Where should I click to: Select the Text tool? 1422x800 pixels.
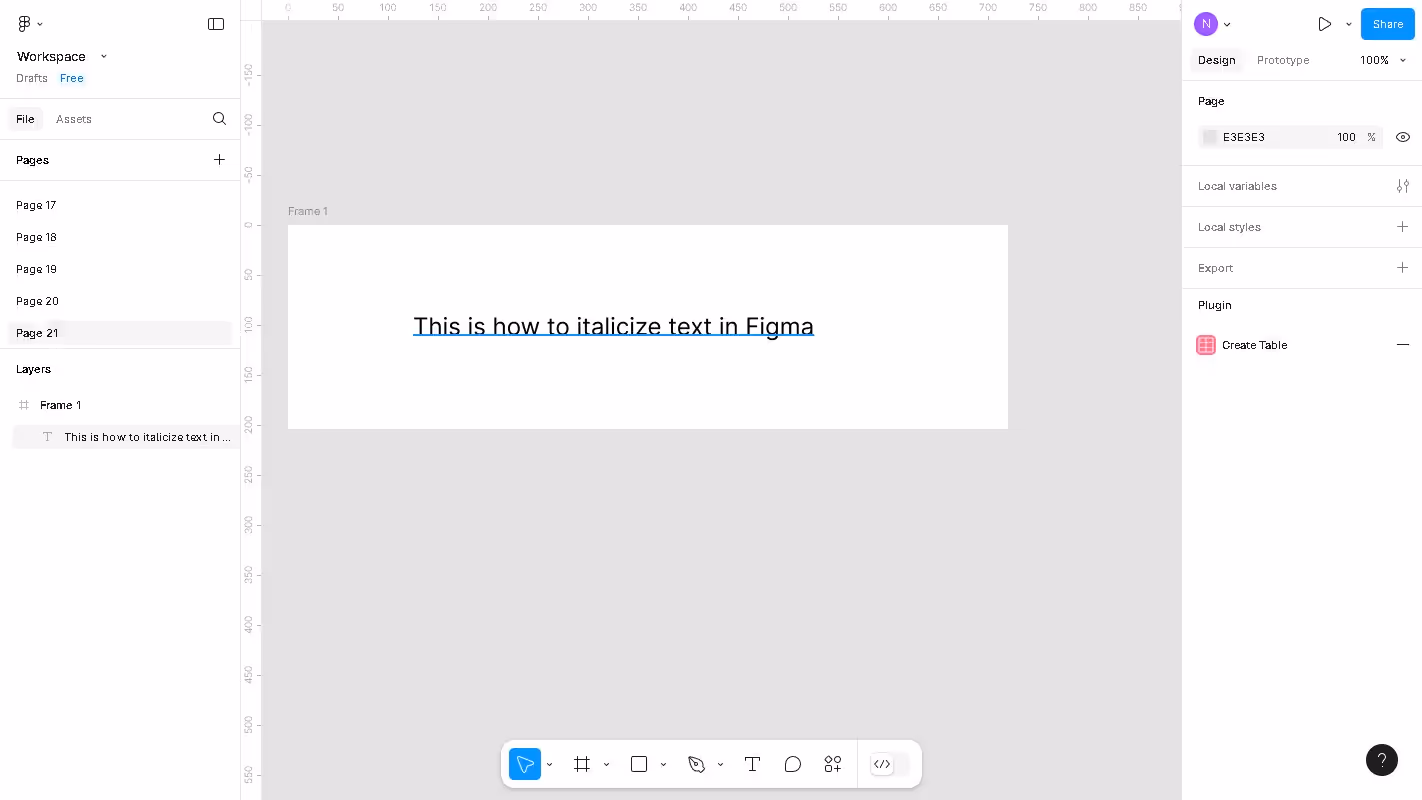point(753,764)
